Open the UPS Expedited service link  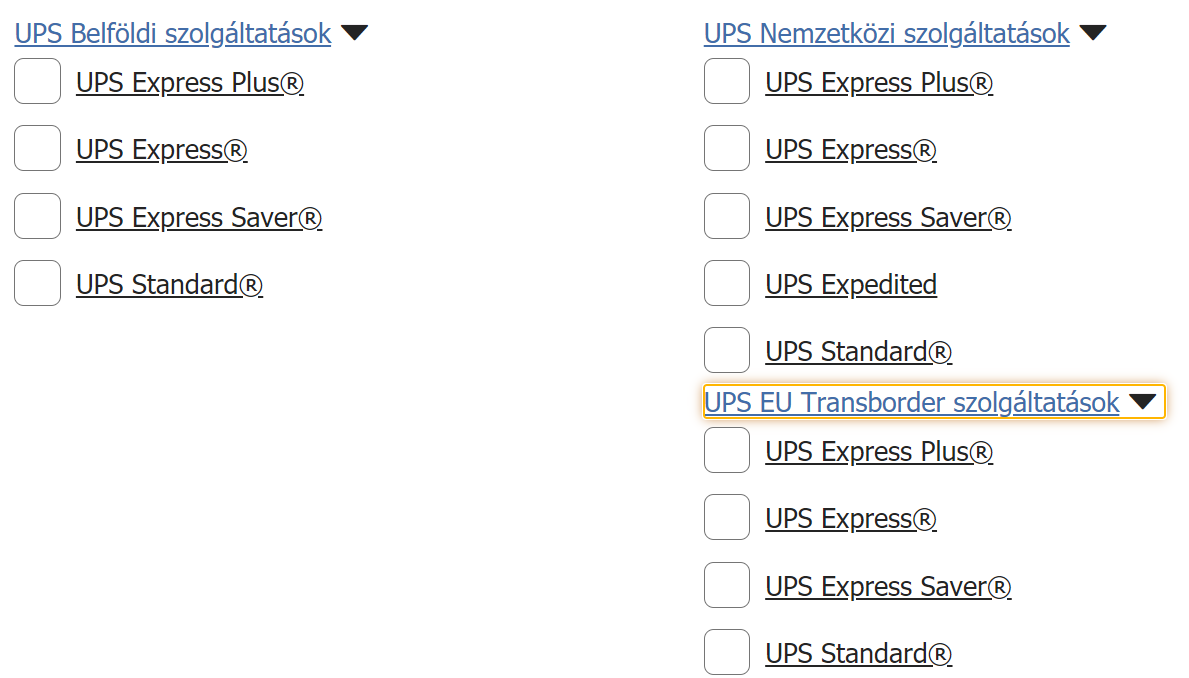[851, 285]
